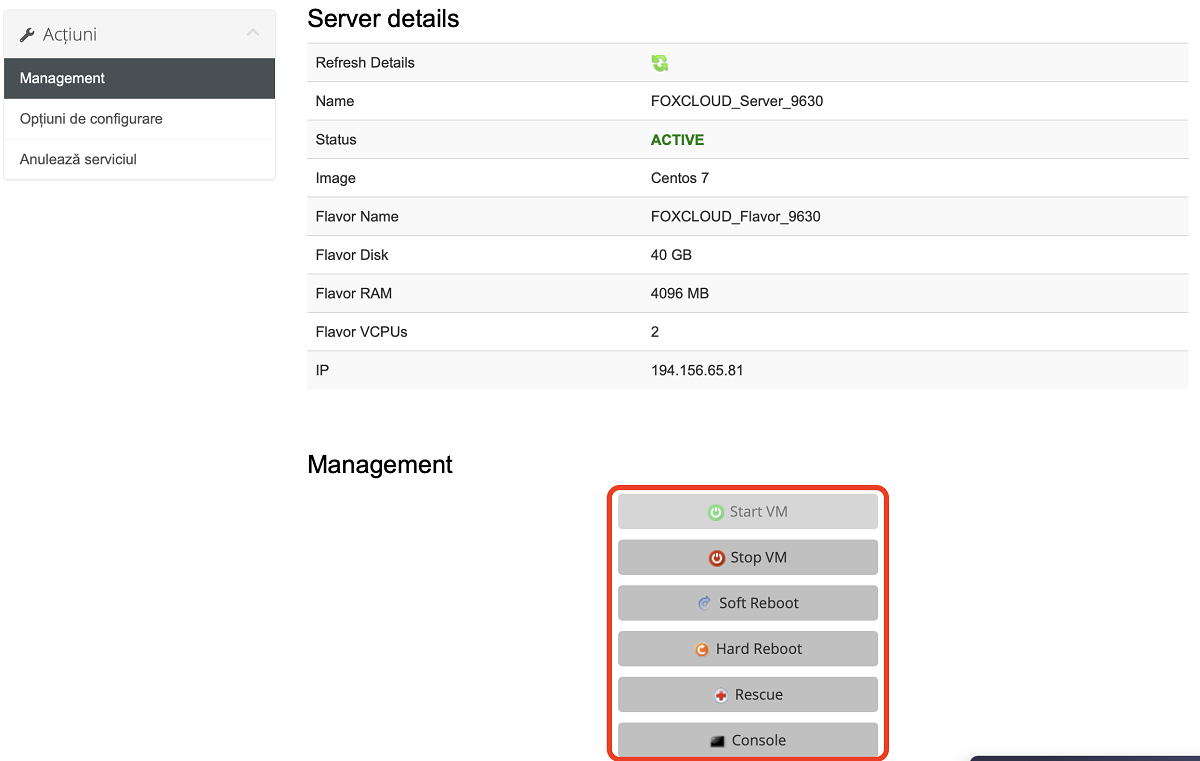Click the green Refresh Details icon
This screenshot has height=761, width=1200.
[660, 63]
